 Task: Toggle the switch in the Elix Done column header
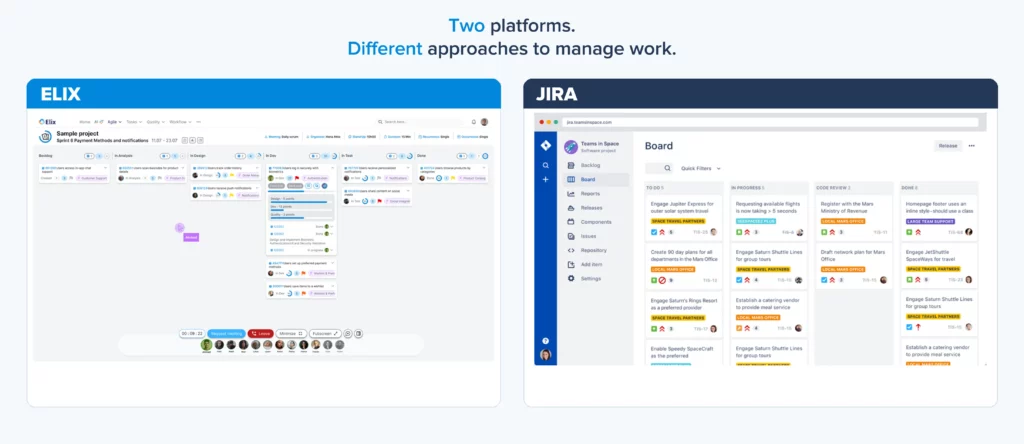click(x=462, y=156)
